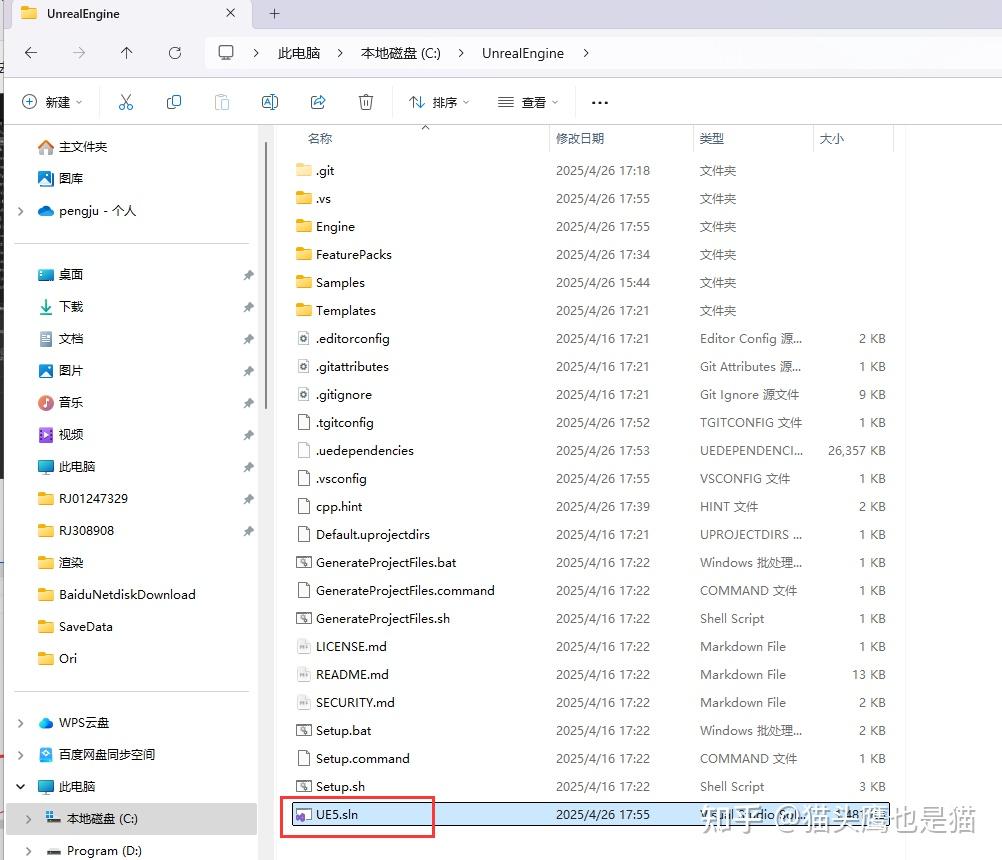Open the 排序 sort dropdown

pyautogui.click(x=438, y=101)
